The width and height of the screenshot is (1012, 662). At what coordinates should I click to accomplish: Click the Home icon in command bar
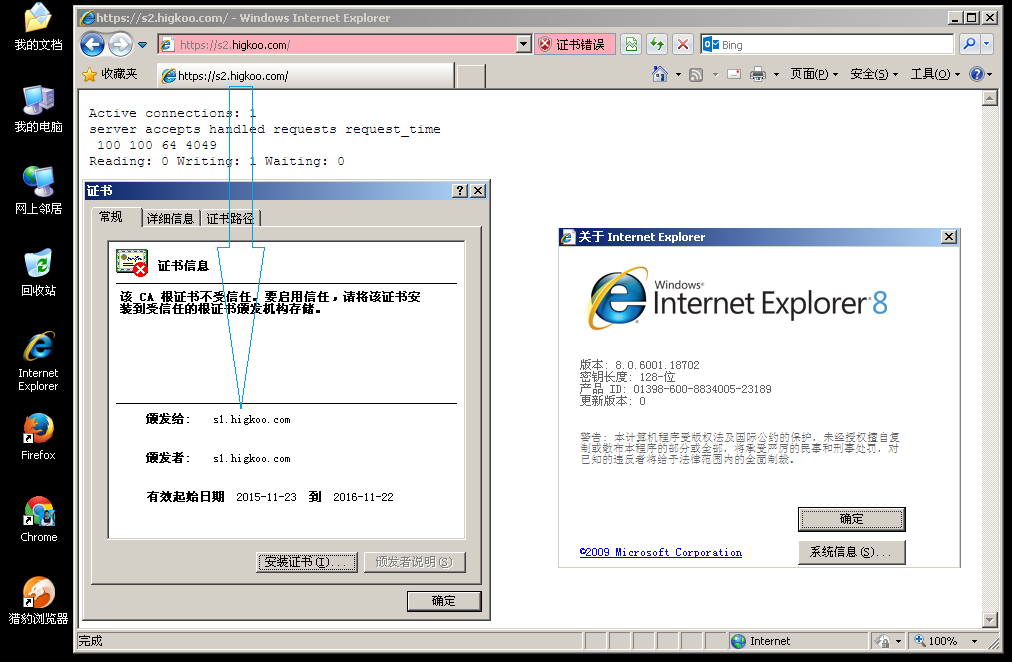(x=659, y=74)
